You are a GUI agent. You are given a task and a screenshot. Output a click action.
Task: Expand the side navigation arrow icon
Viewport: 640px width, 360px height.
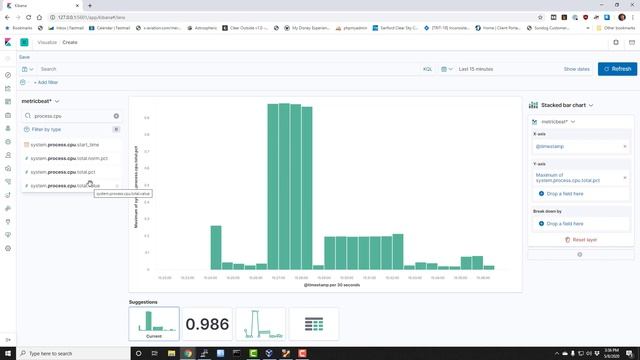point(8,340)
